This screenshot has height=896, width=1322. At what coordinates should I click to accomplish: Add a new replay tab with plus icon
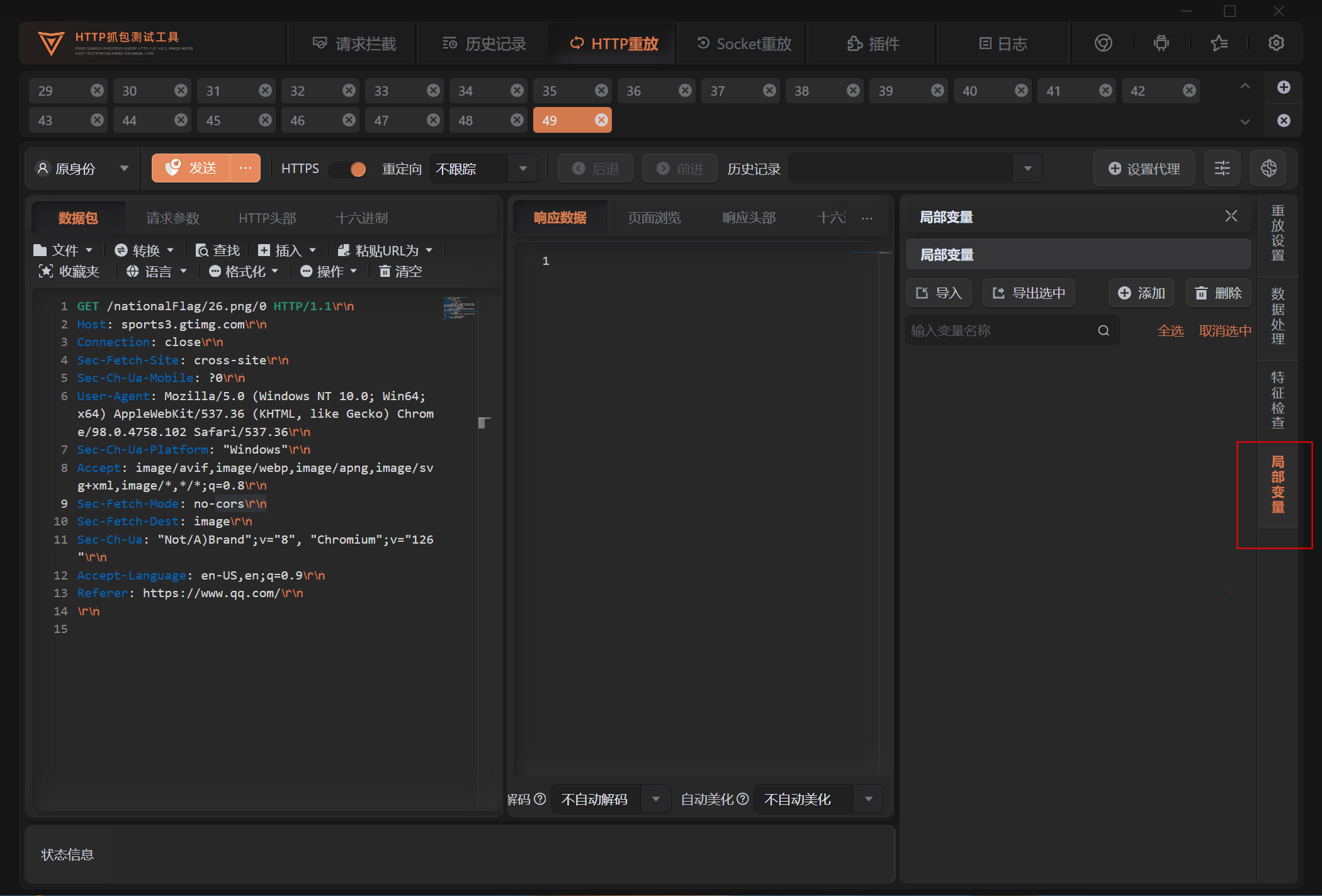coord(1284,87)
